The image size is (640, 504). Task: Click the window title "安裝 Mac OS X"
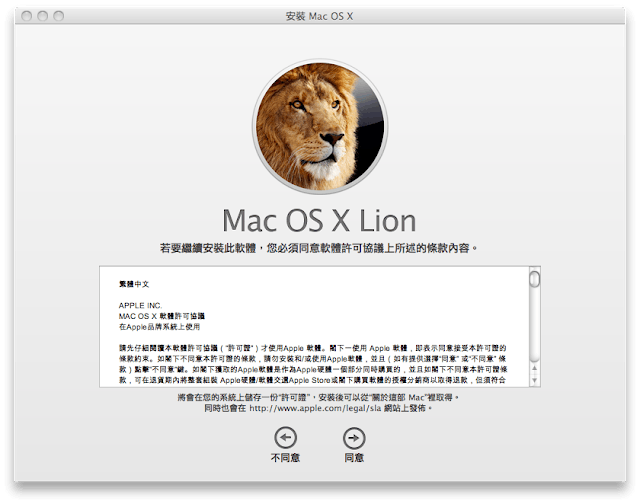coord(319,16)
